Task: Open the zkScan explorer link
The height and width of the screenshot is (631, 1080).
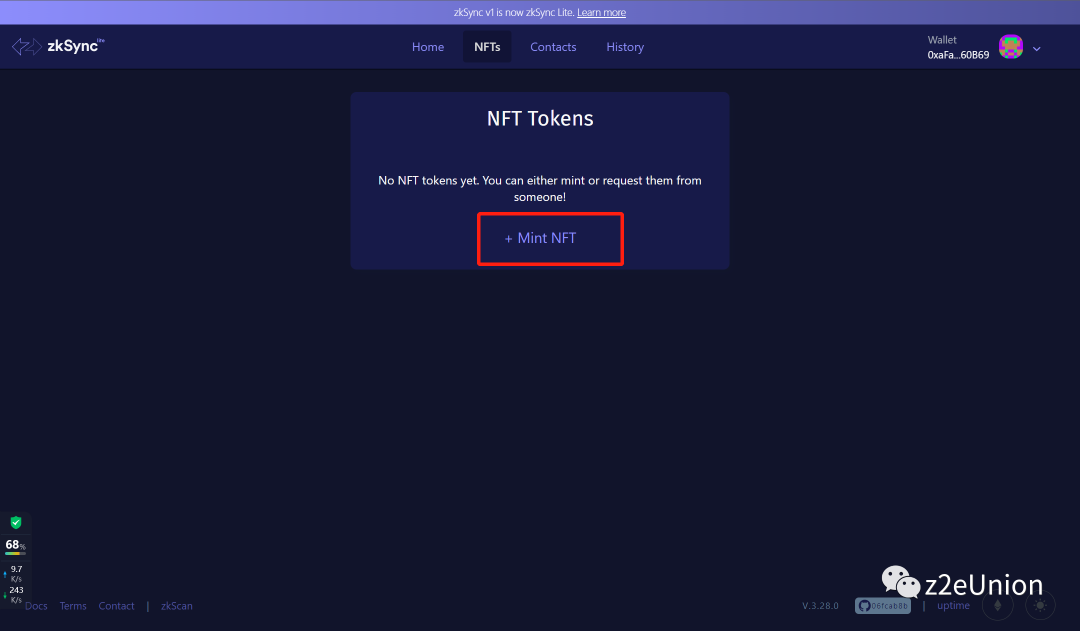Action: pyautogui.click(x=177, y=606)
